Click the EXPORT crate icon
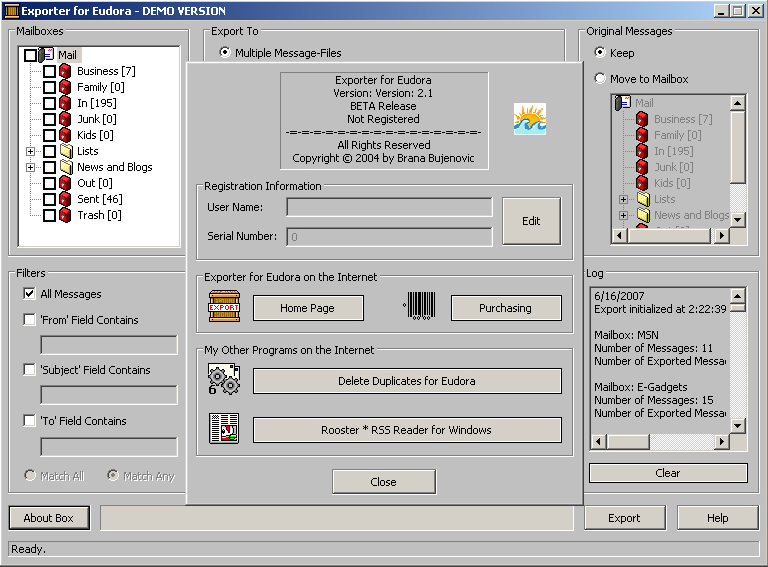768x567 pixels. (x=224, y=307)
